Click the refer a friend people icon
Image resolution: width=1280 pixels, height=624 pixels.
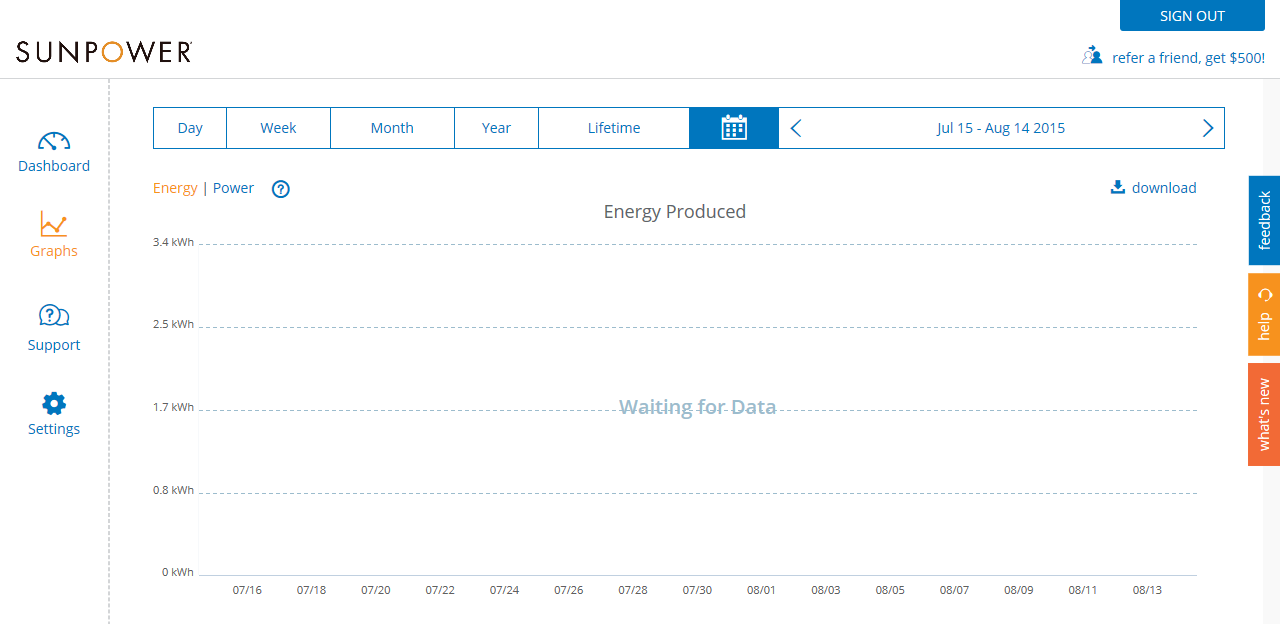click(1092, 56)
